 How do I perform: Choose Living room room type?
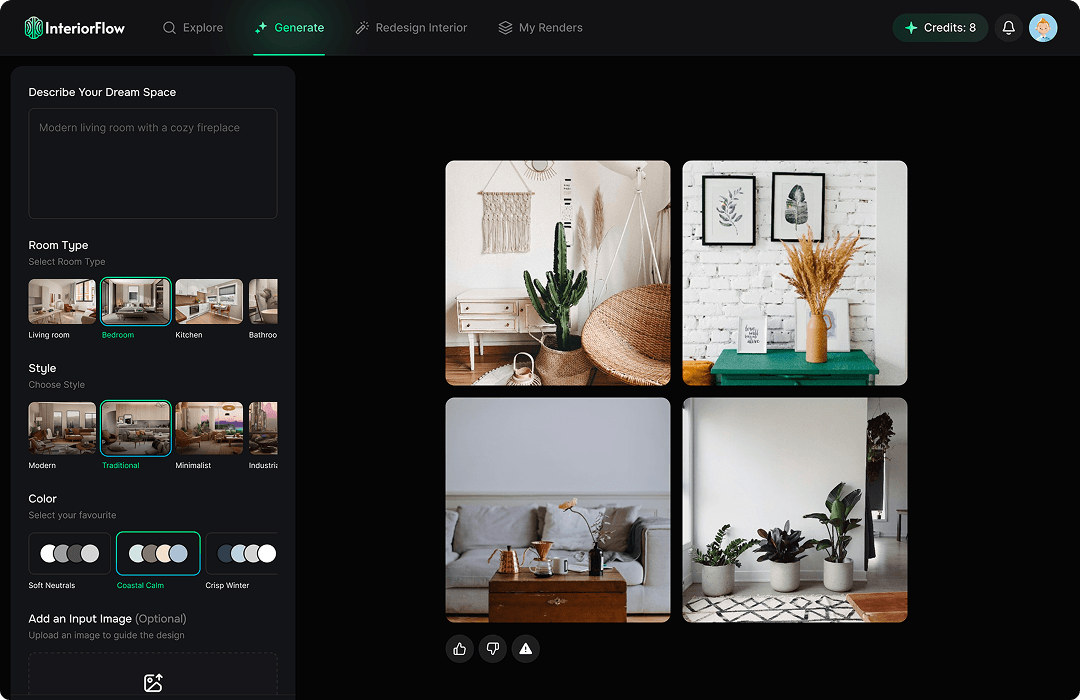click(x=61, y=302)
